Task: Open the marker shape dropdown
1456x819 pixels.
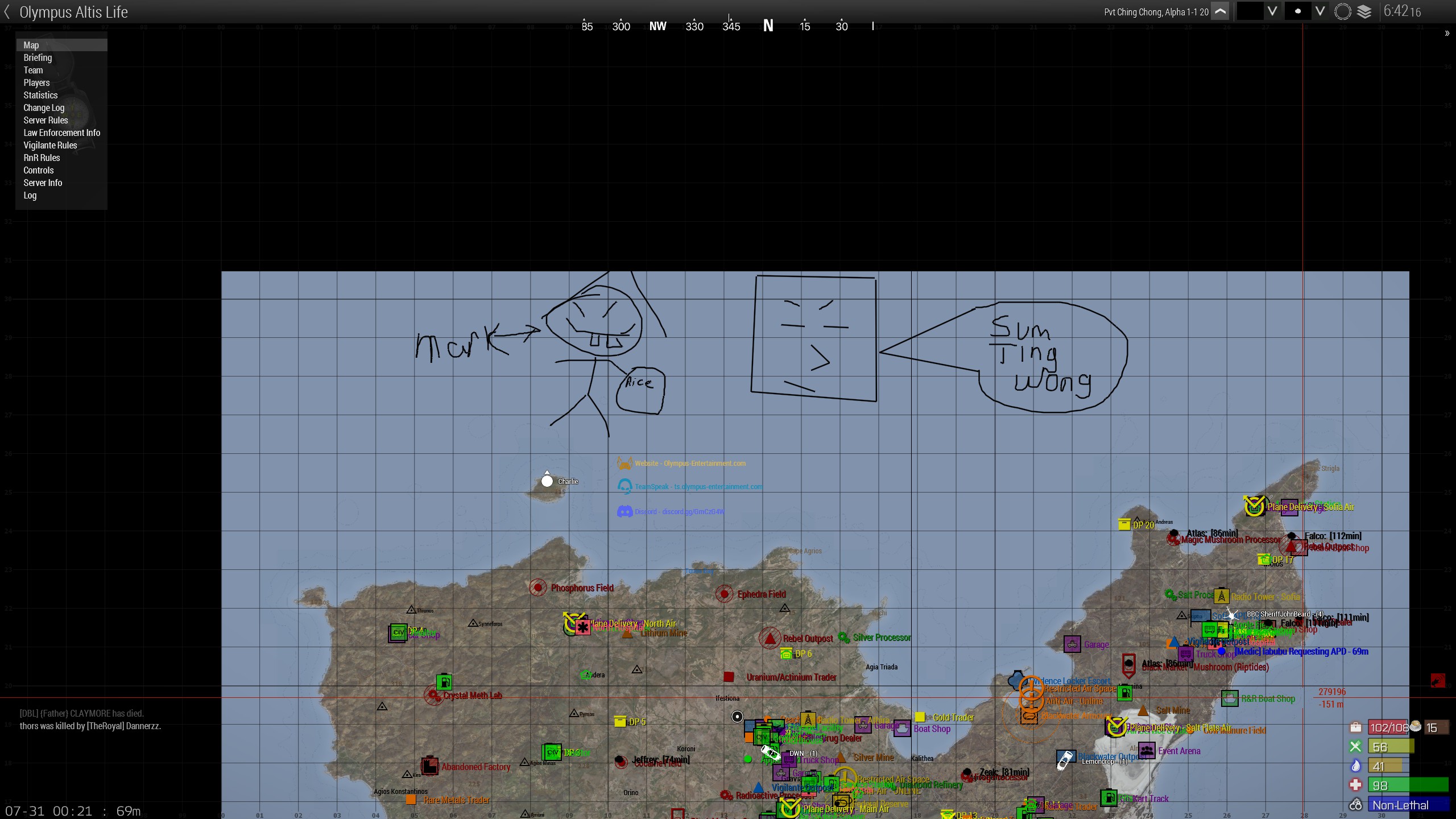Action: [1320, 11]
